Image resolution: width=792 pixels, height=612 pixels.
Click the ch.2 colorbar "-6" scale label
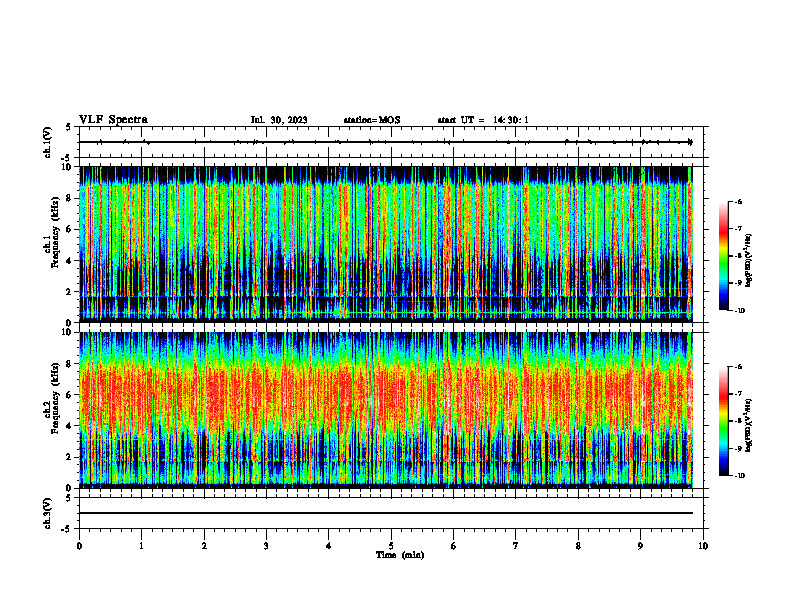click(x=738, y=367)
